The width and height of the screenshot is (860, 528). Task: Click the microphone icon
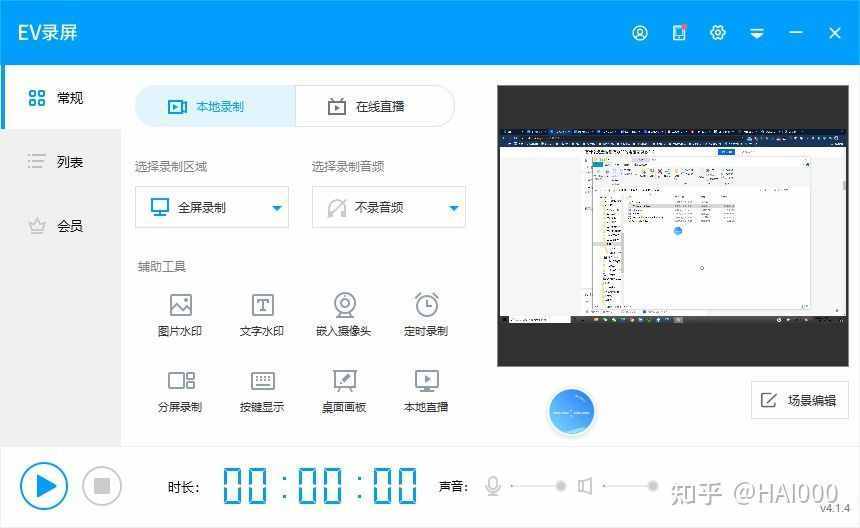pyautogui.click(x=493, y=486)
